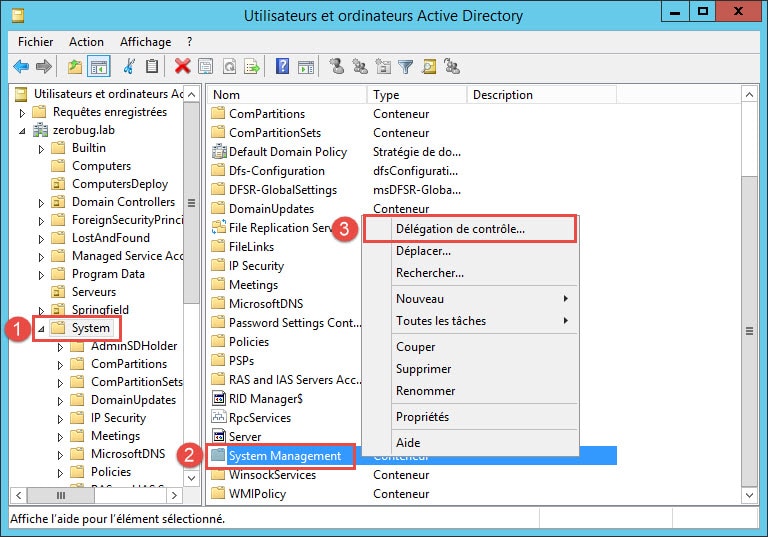The height and width of the screenshot is (537, 768).
Task: Sort by the Nom column header
Action: pyautogui.click(x=287, y=95)
